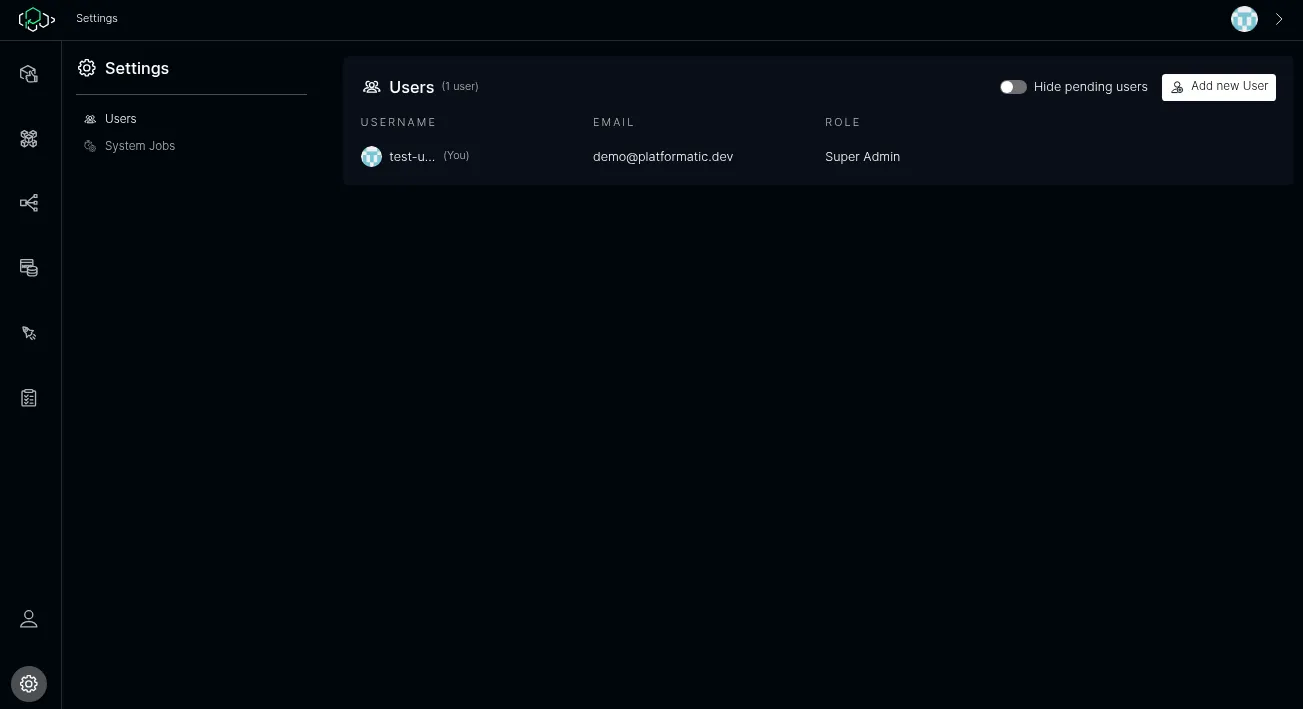Open the database storage icon in sidebar
Image resolution: width=1303 pixels, height=709 pixels.
click(29, 268)
